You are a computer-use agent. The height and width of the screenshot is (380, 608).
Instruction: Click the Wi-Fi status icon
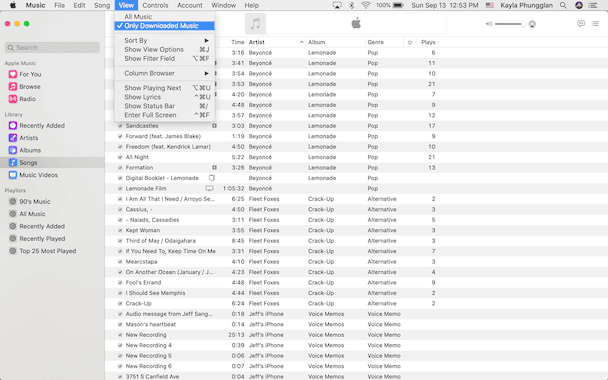(365, 5)
